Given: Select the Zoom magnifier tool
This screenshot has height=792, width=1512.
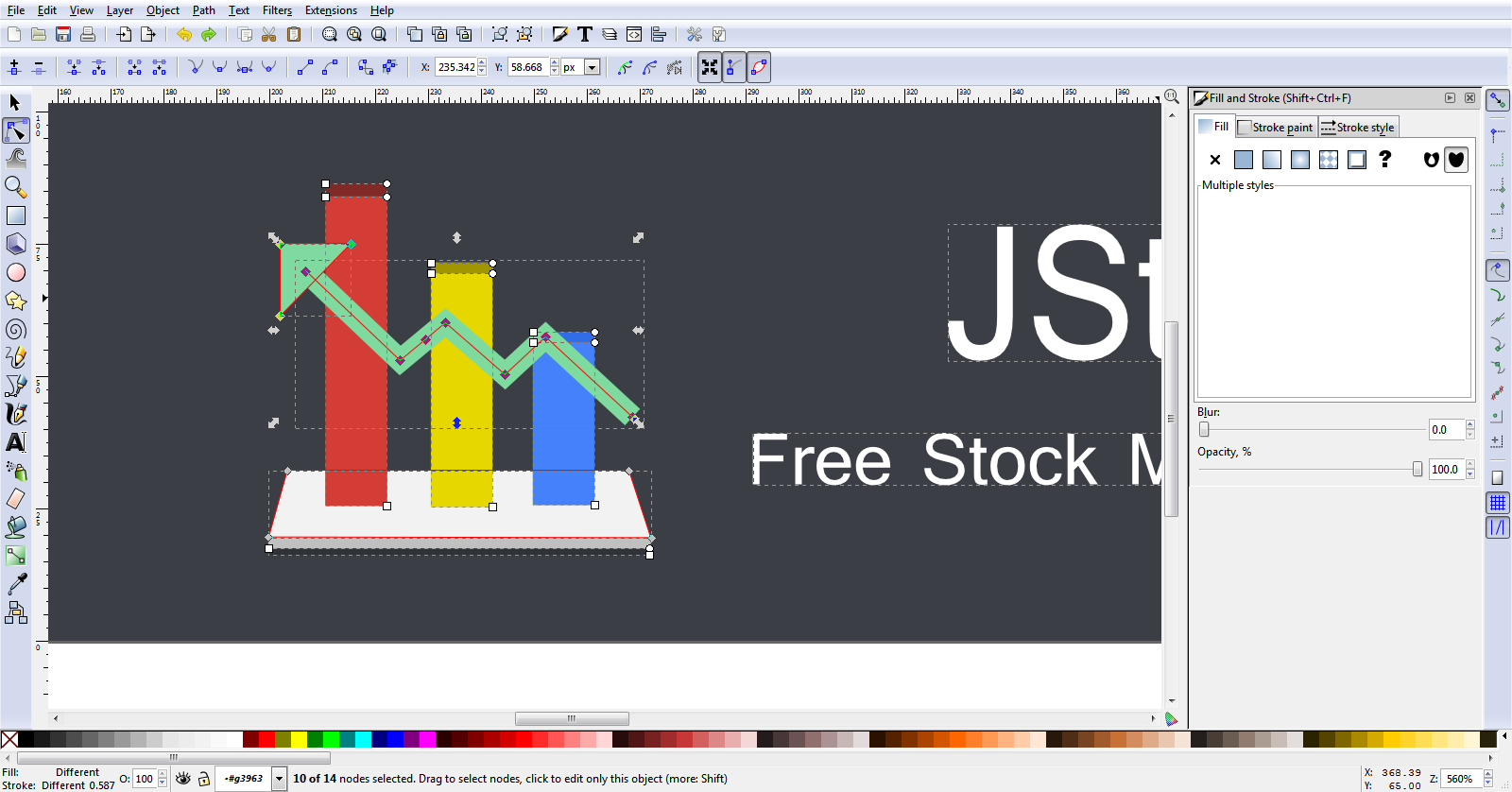Looking at the screenshot, I should click(x=15, y=186).
